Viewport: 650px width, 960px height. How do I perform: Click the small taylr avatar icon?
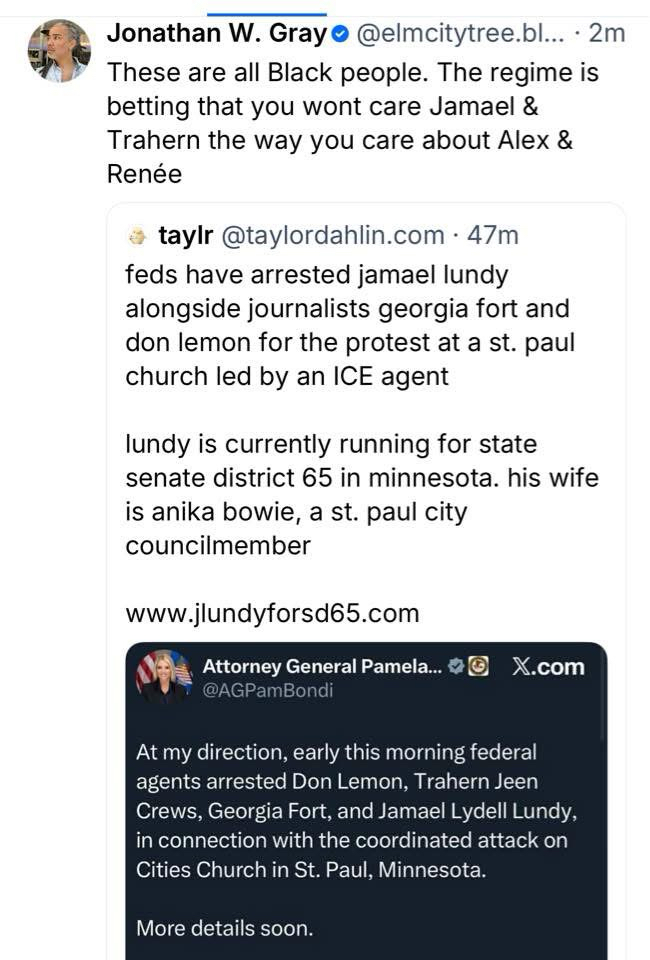click(139, 236)
